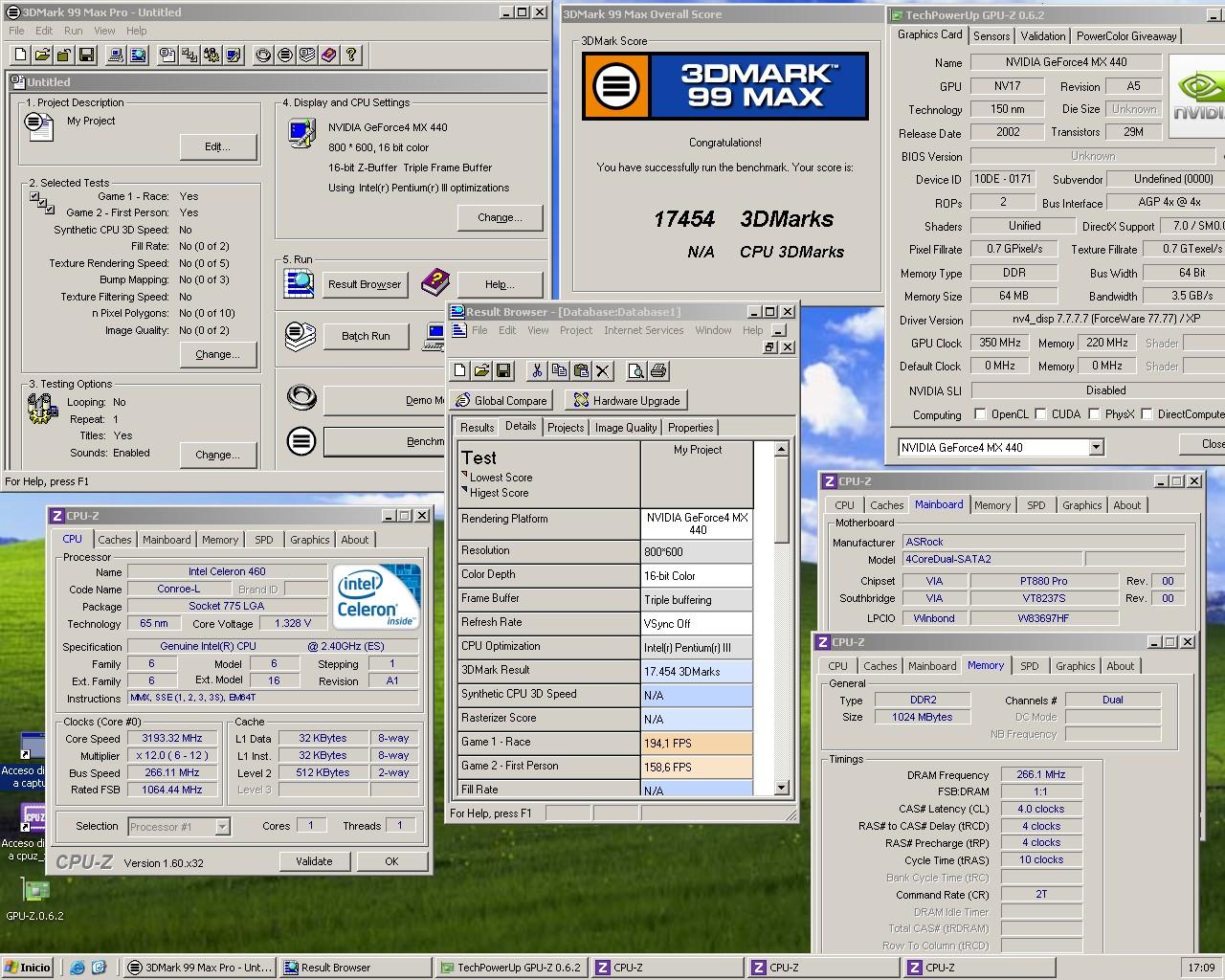Click the Save floppy icon in 3DMark toolbar

pyautogui.click(x=86, y=55)
